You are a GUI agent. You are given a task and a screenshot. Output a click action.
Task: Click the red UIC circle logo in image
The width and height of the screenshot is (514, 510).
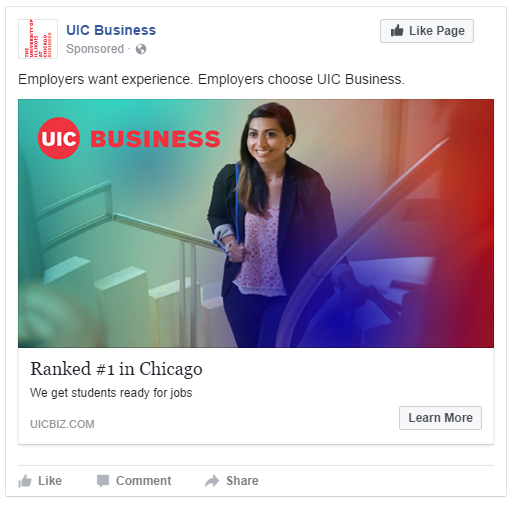(x=59, y=138)
